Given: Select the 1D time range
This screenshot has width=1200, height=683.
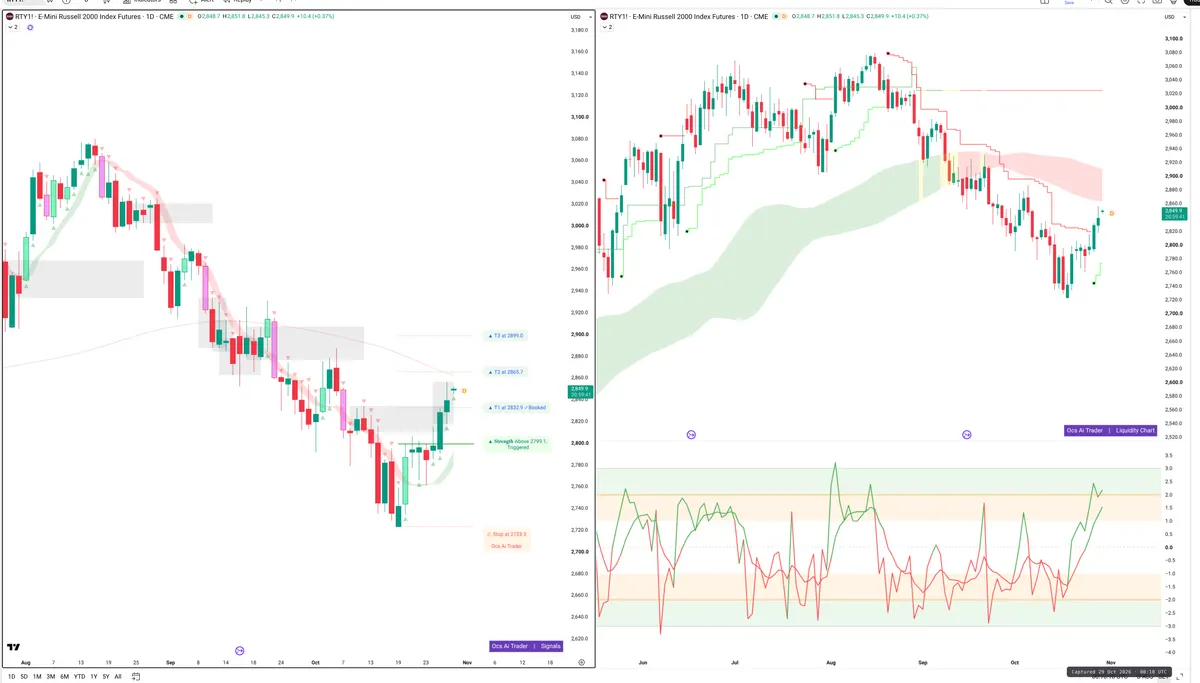Looking at the screenshot, I should coord(11,677).
